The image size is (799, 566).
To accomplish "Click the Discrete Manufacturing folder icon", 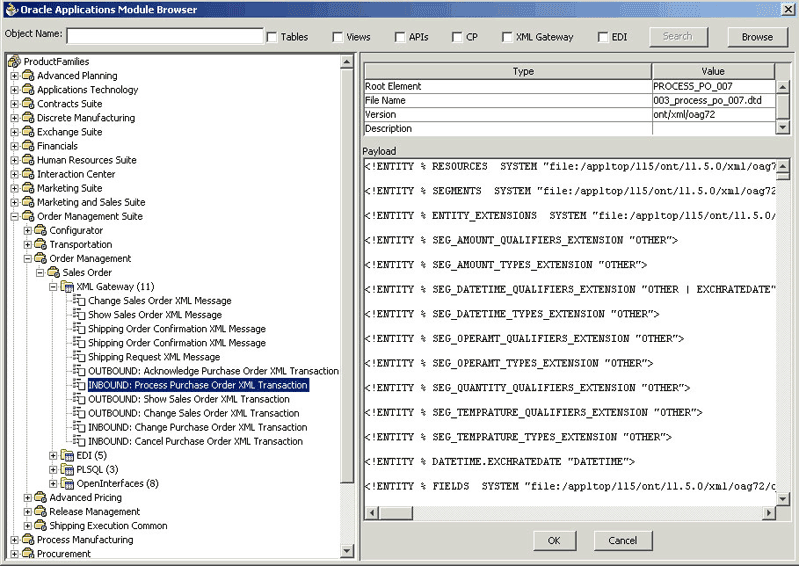I will 28,118.
